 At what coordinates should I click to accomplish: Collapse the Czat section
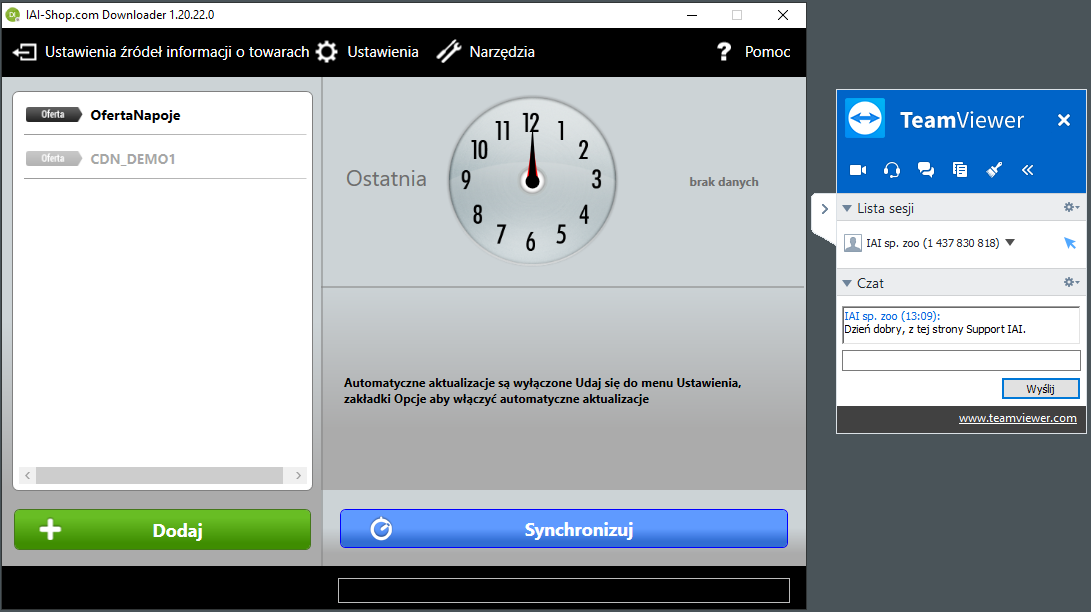[847, 283]
